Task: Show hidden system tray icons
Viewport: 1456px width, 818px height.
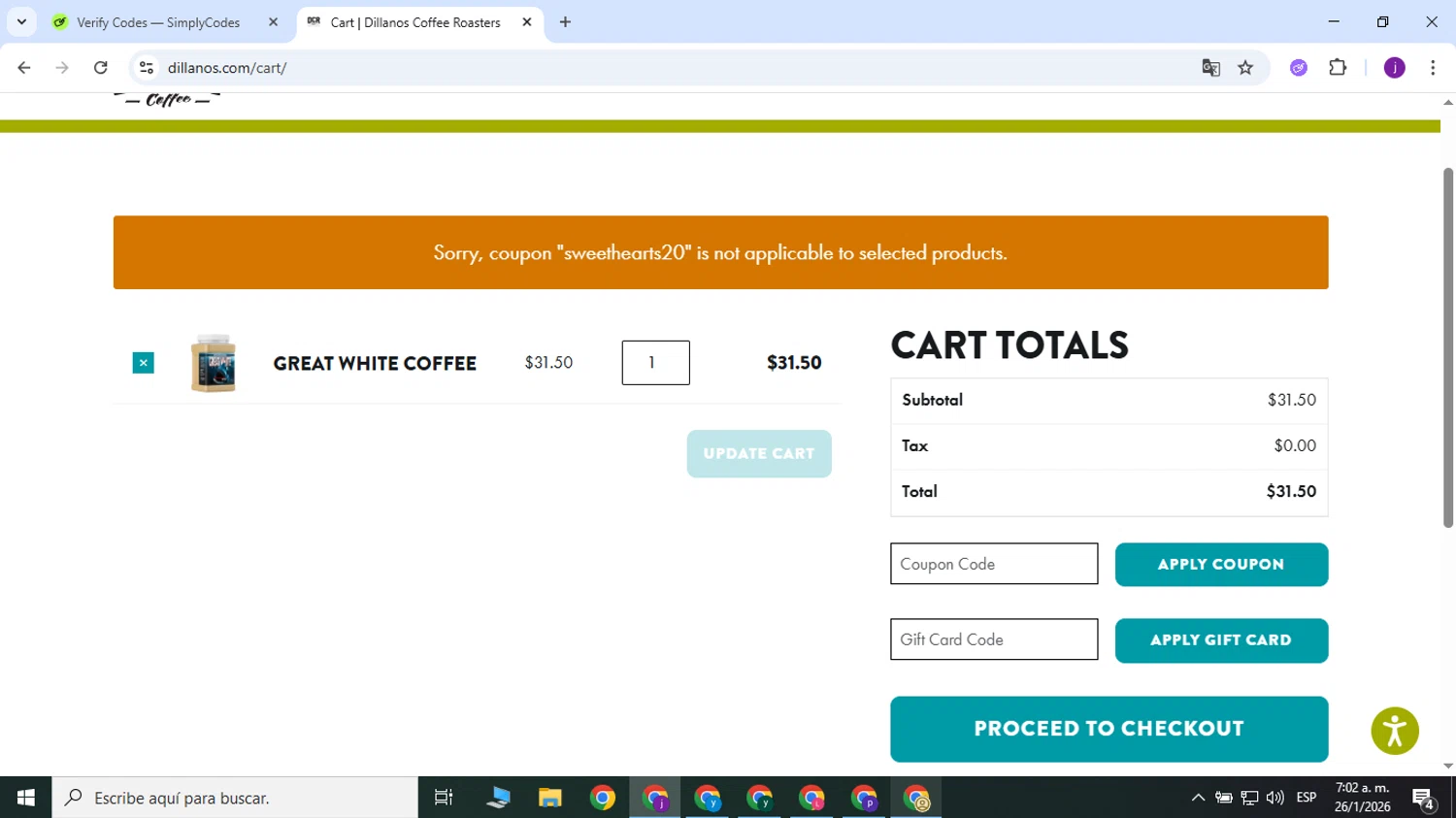Action: [1198, 798]
